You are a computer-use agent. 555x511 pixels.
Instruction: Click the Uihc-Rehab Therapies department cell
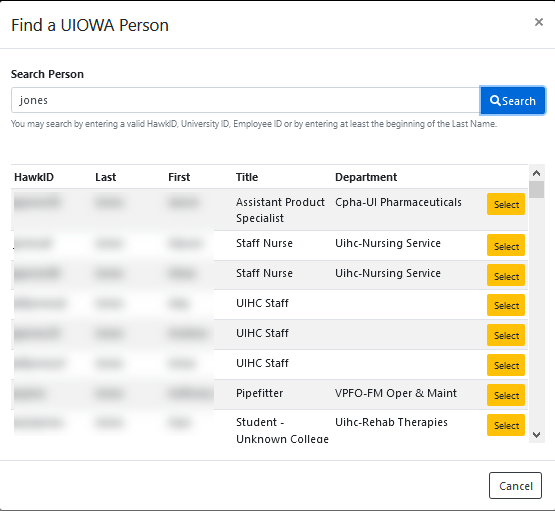pos(391,422)
